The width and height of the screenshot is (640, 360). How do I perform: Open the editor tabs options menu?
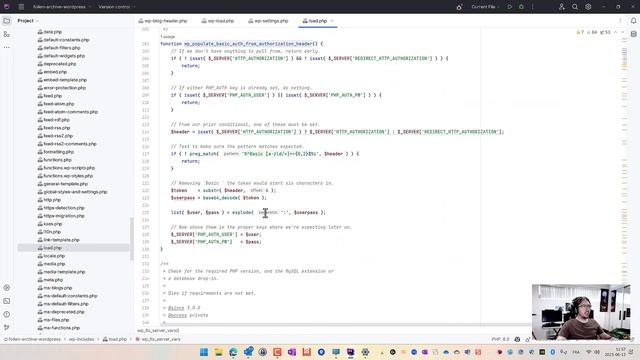pyautogui.click(x=620, y=20)
